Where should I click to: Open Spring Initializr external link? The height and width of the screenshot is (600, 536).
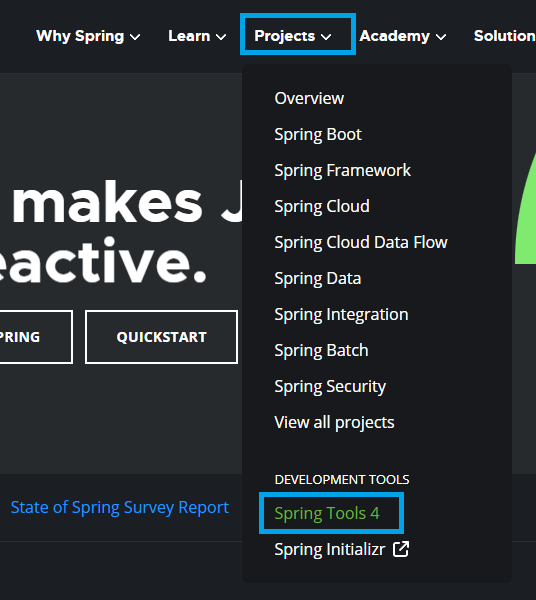(341, 549)
